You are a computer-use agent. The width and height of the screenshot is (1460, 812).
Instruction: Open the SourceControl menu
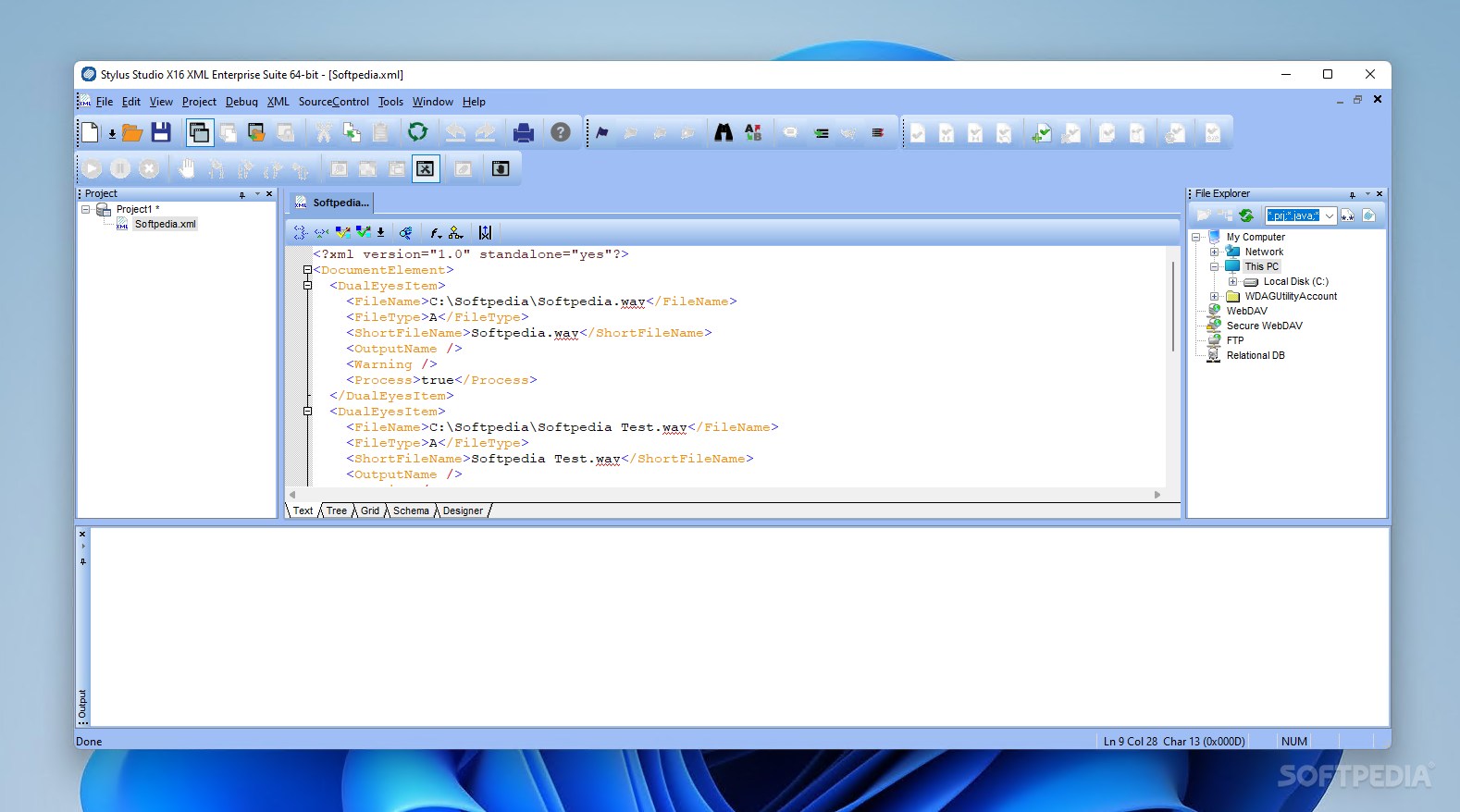click(334, 102)
